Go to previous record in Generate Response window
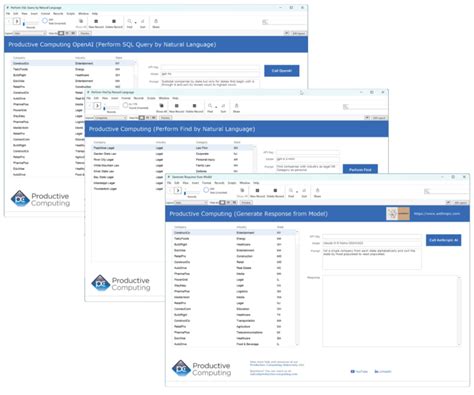 [171, 190]
